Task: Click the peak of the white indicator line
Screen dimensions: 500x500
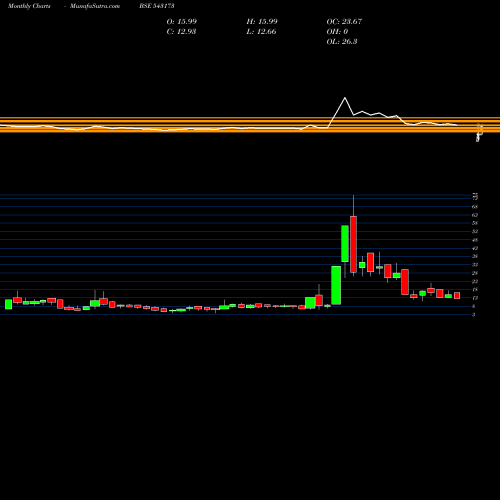Action: pos(345,98)
